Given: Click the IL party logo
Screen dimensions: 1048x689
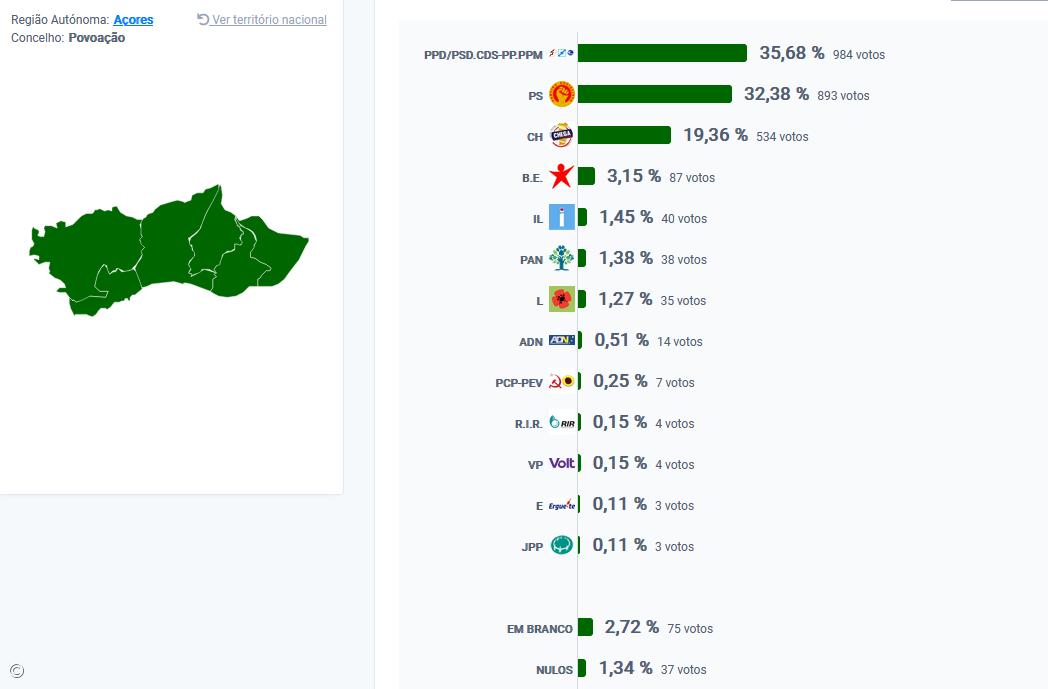Looking at the screenshot, I should tap(562, 217).
